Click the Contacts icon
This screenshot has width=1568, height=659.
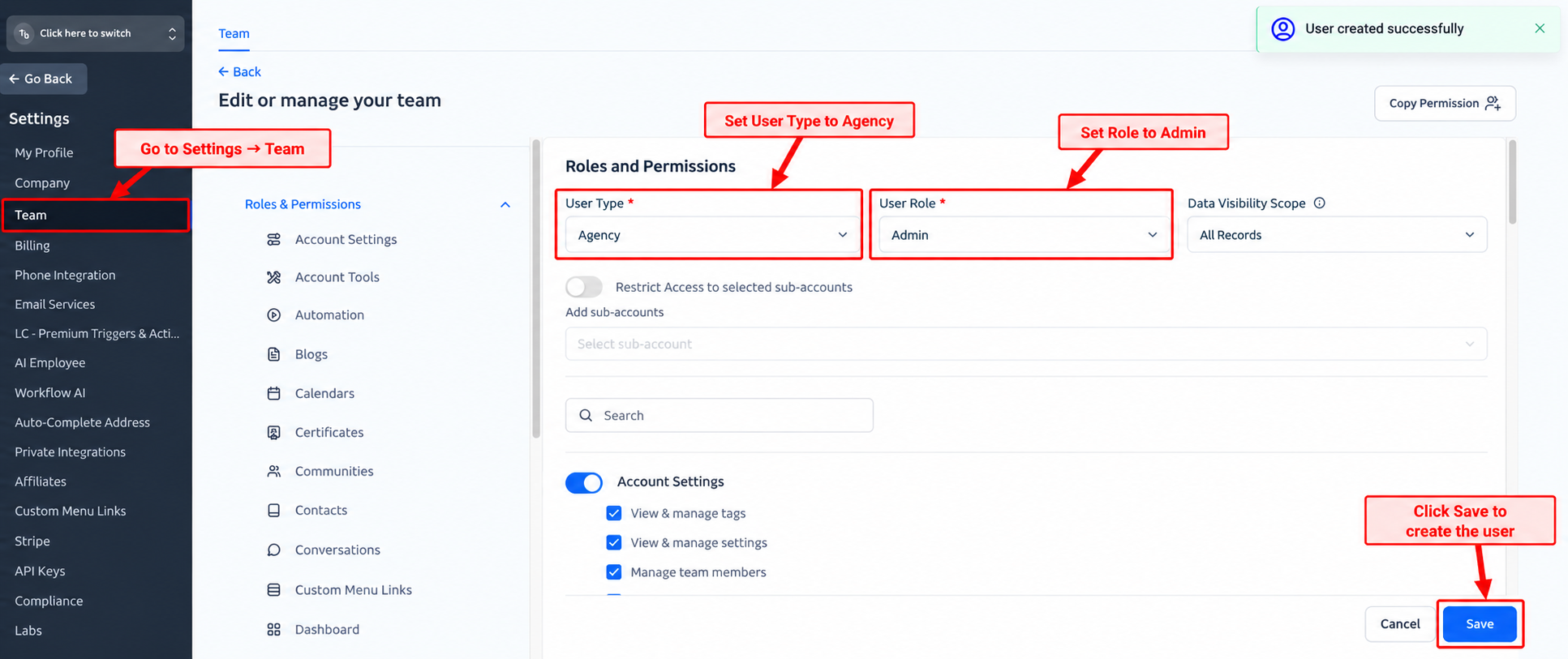pyautogui.click(x=273, y=510)
